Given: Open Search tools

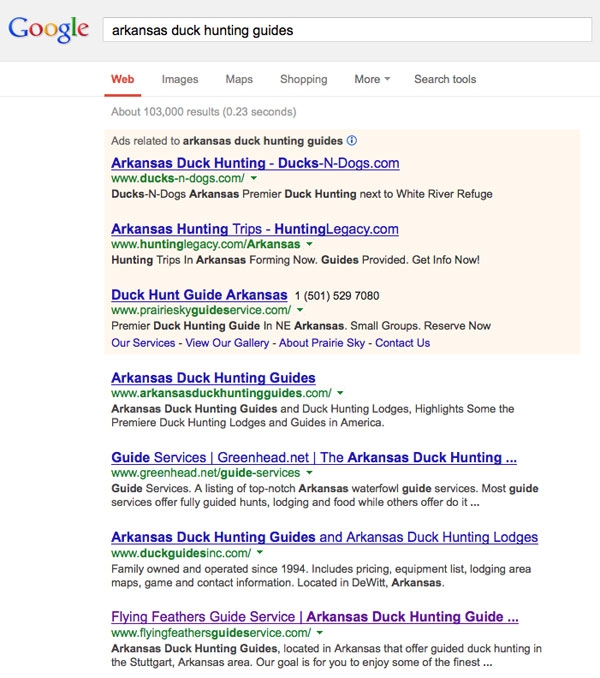Looking at the screenshot, I should [445, 79].
